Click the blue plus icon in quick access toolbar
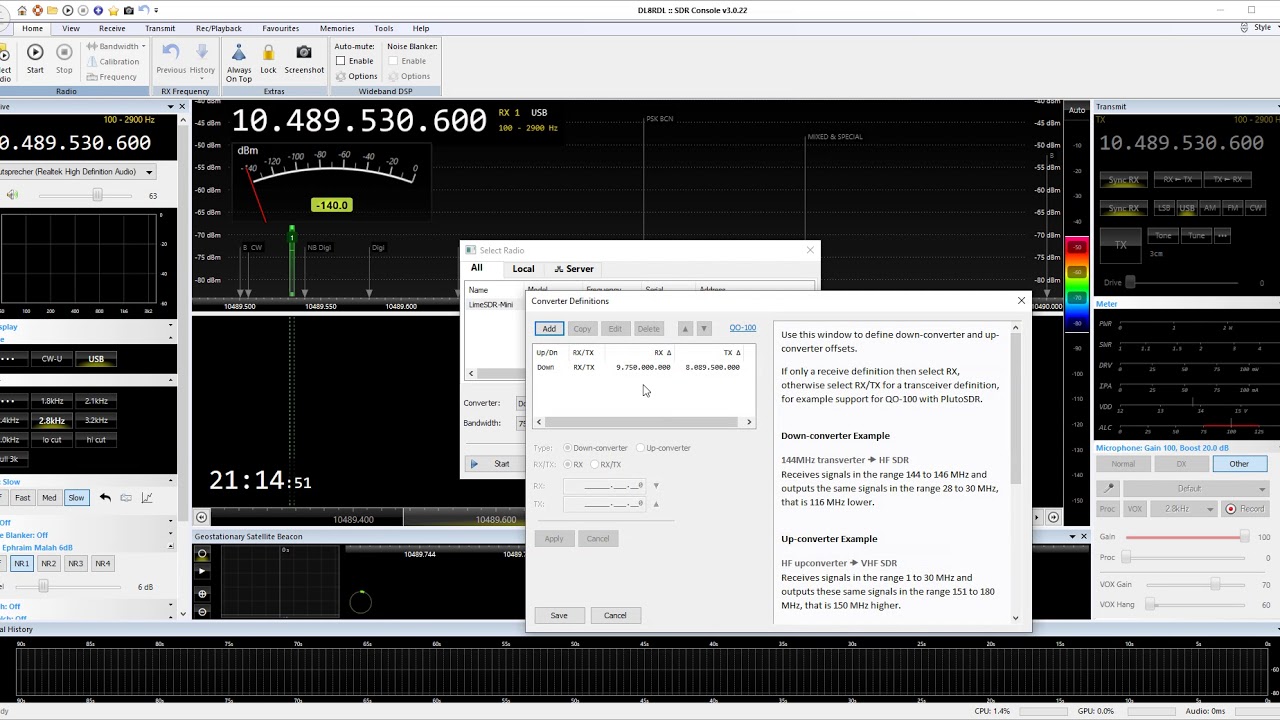1280x720 pixels. [98, 10]
